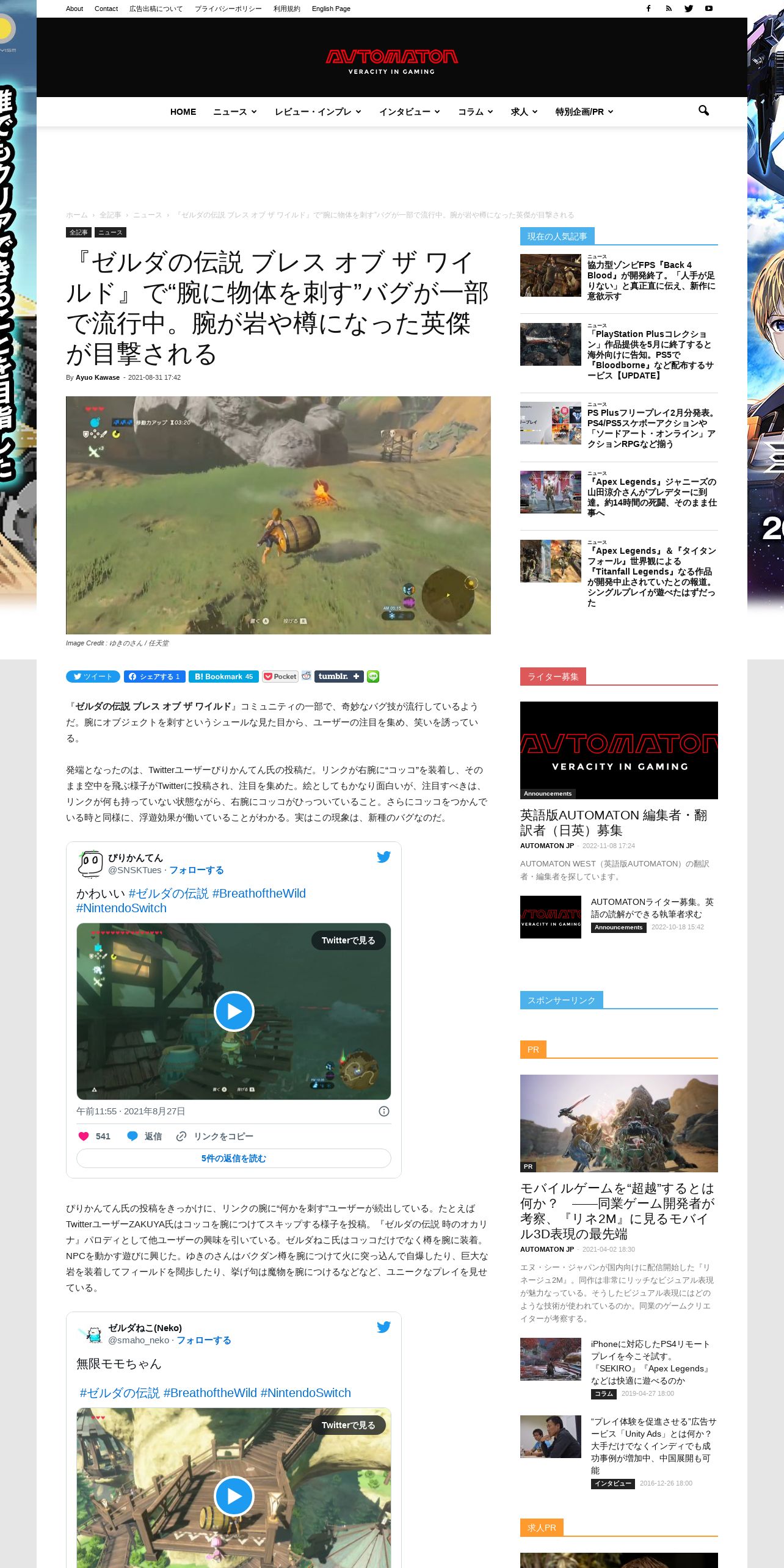784x1568 pixels.
Task: Expand the レビュー・インプレ menu
Action: (318, 112)
